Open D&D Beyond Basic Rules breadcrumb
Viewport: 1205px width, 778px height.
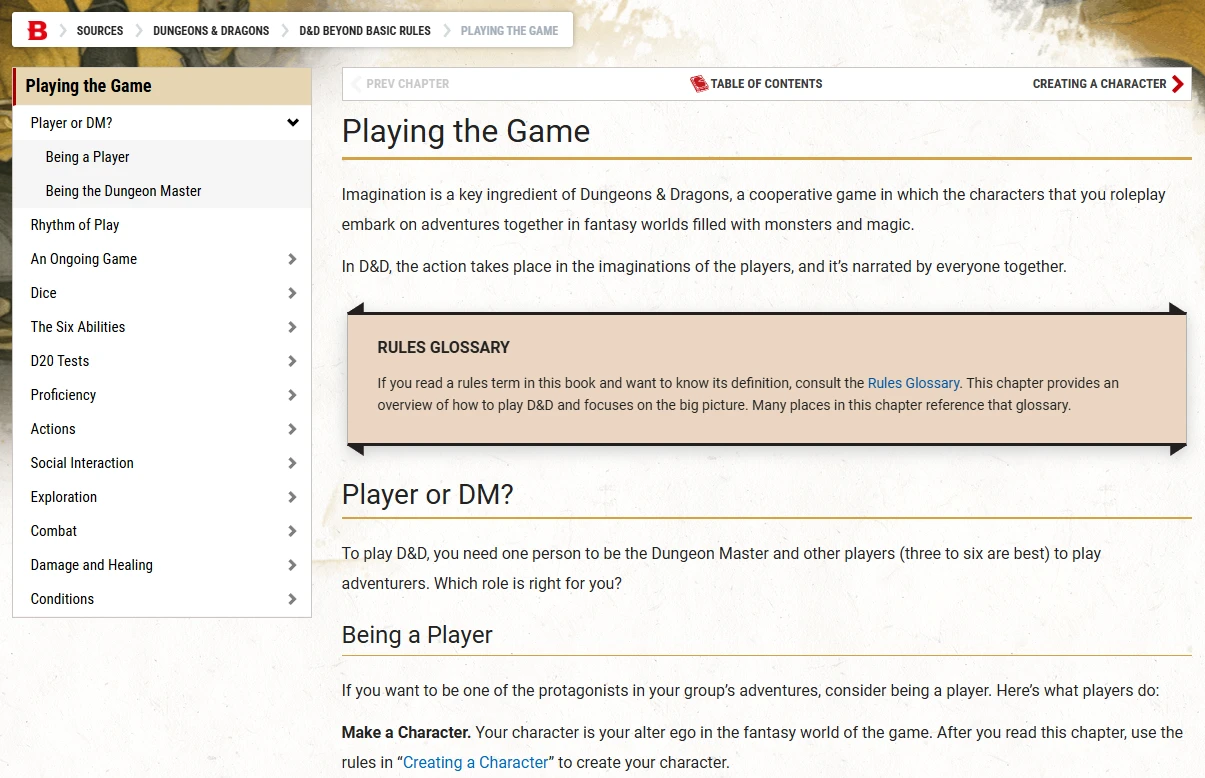click(365, 31)
